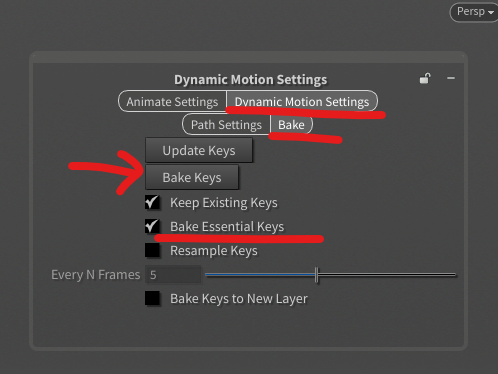Switch to the Animate Settings tab
This screenshot has width=498, height=374.
point(172,101)
